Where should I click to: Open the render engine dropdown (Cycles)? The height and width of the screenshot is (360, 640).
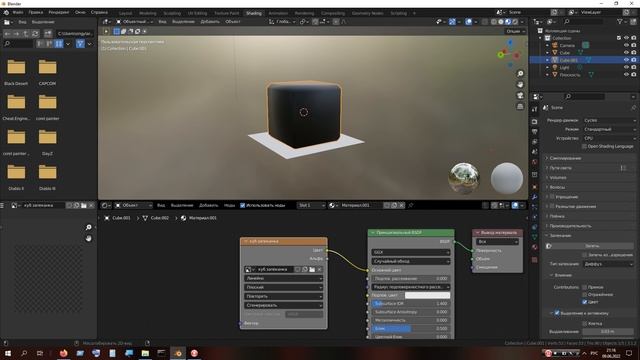point(609,120)
